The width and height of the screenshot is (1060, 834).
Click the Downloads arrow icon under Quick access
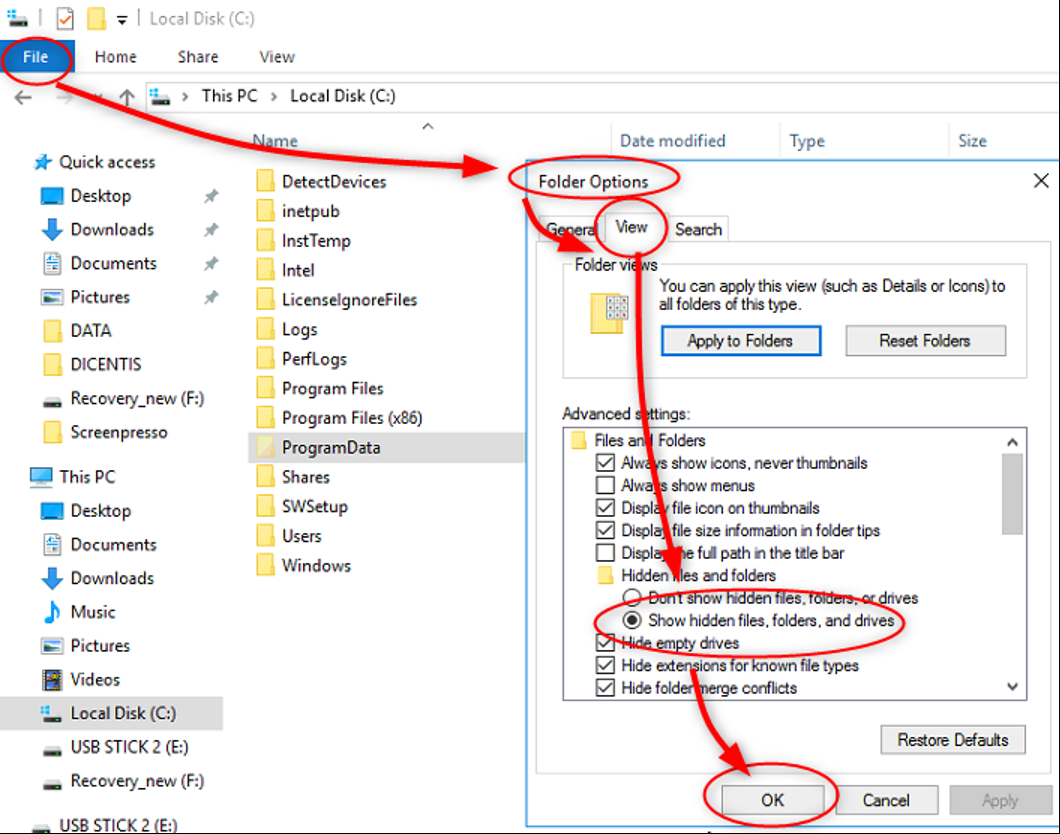coord(52,230)
